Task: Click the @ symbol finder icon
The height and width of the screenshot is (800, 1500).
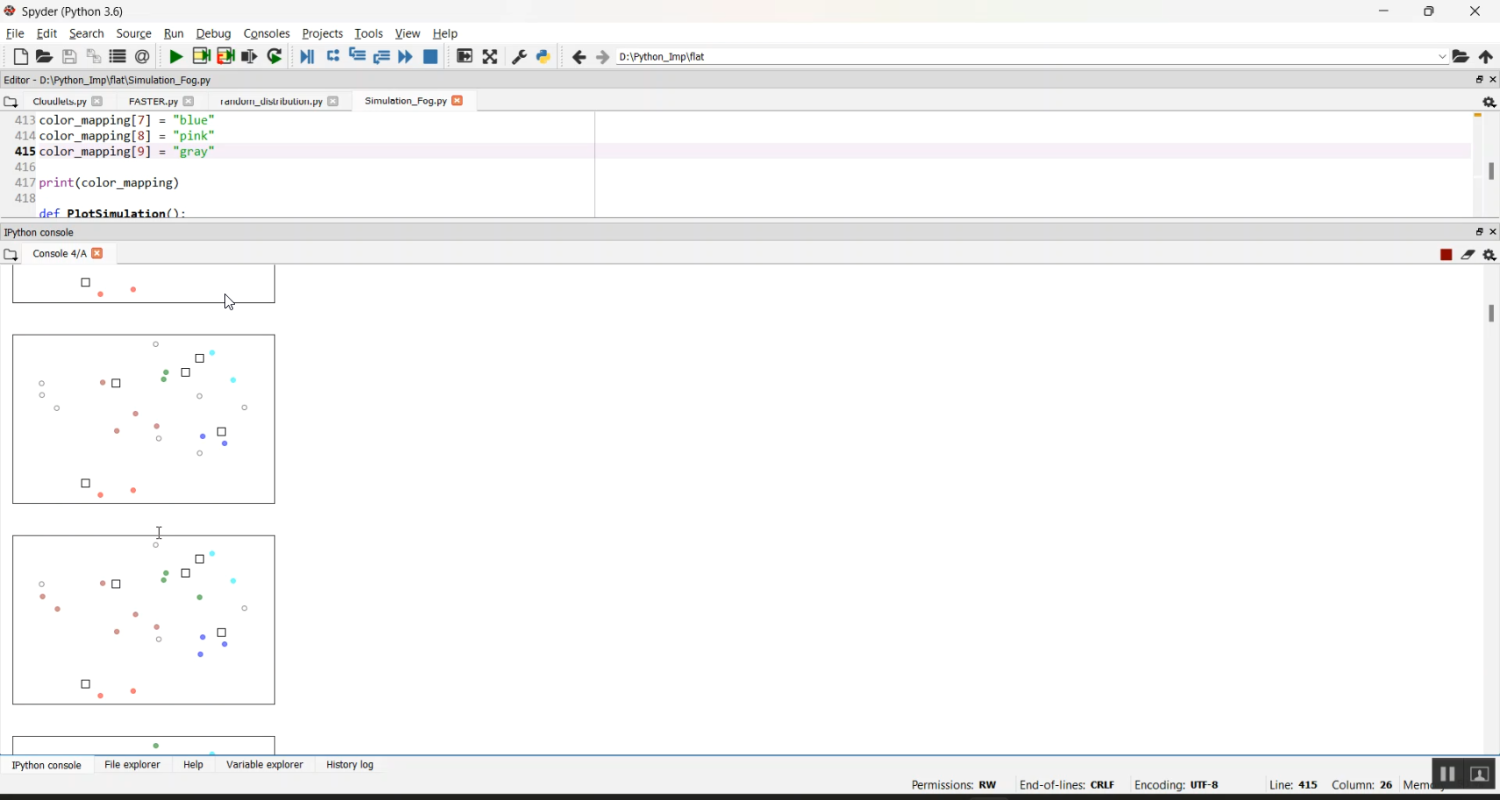Action: pyautogui.click(x=142, y=57)
